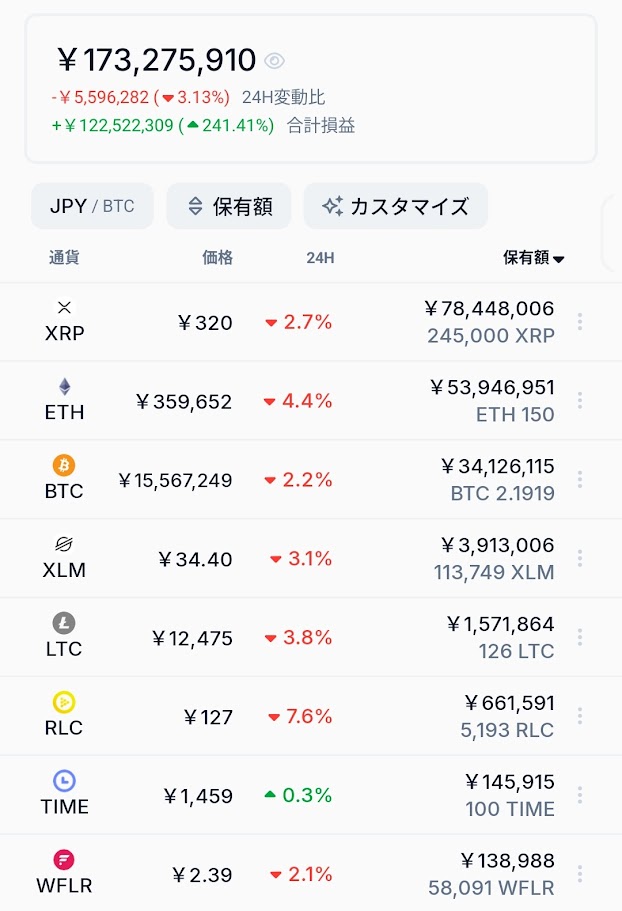This screenshot has height=911, width=622.
Task: Click the yellow RLC icon
Action: coord(64,702)
